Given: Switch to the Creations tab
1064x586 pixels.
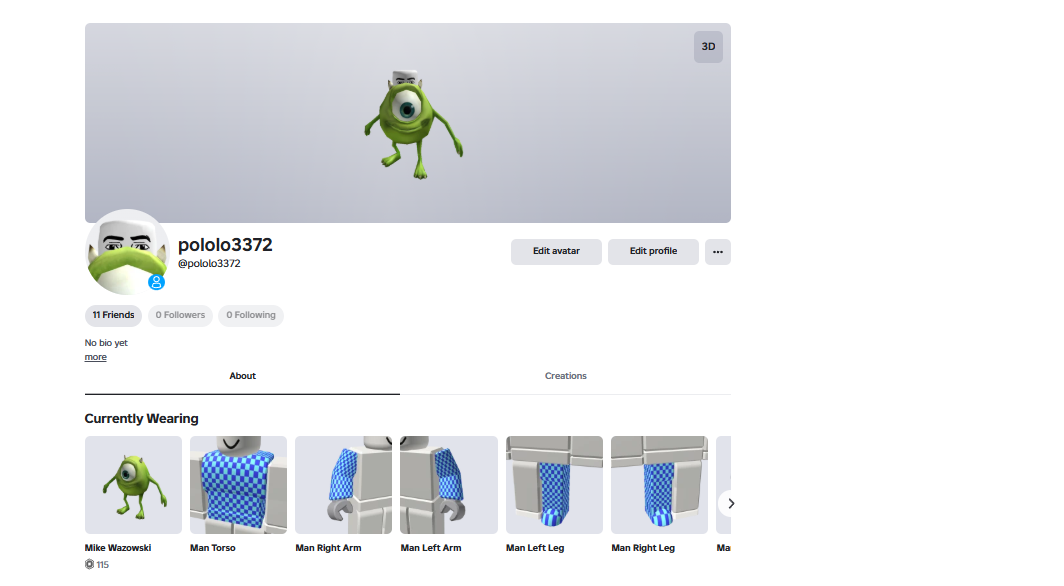Looking at the screenshot, I should coord(565,376).
